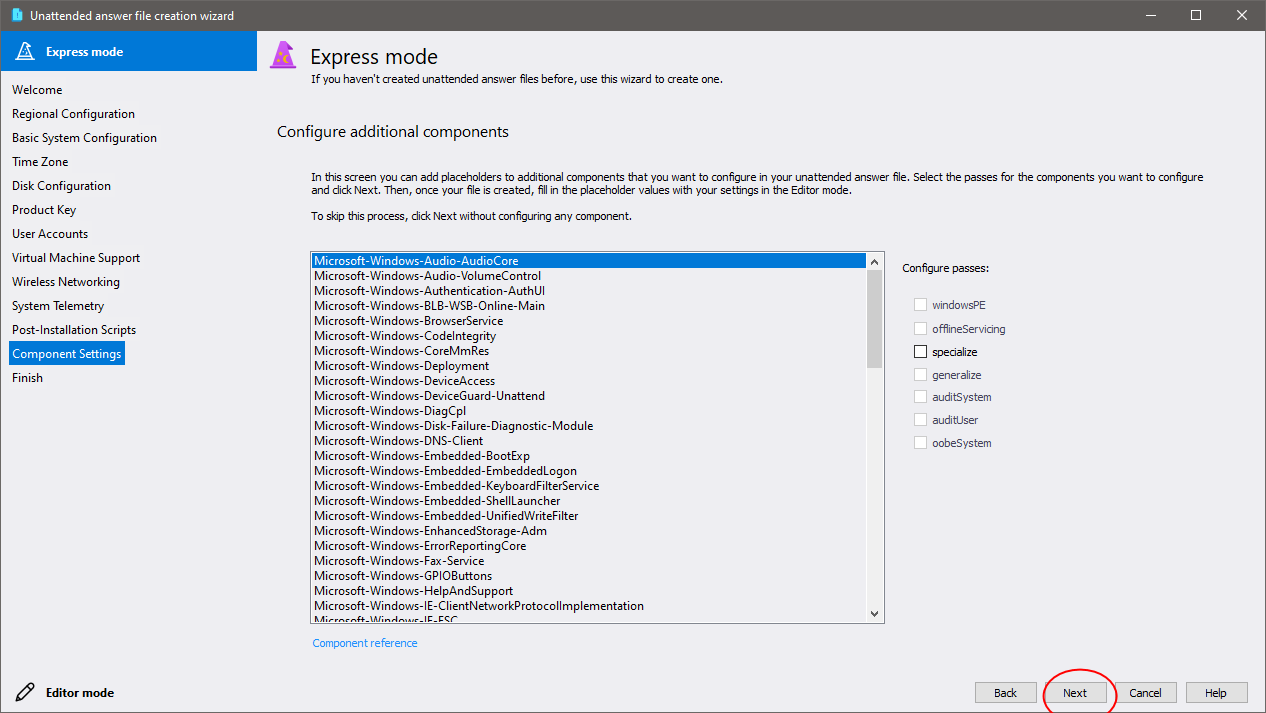
Task: Select Microsoft-Windows-DNS-Client component
Action: (588, 441)
